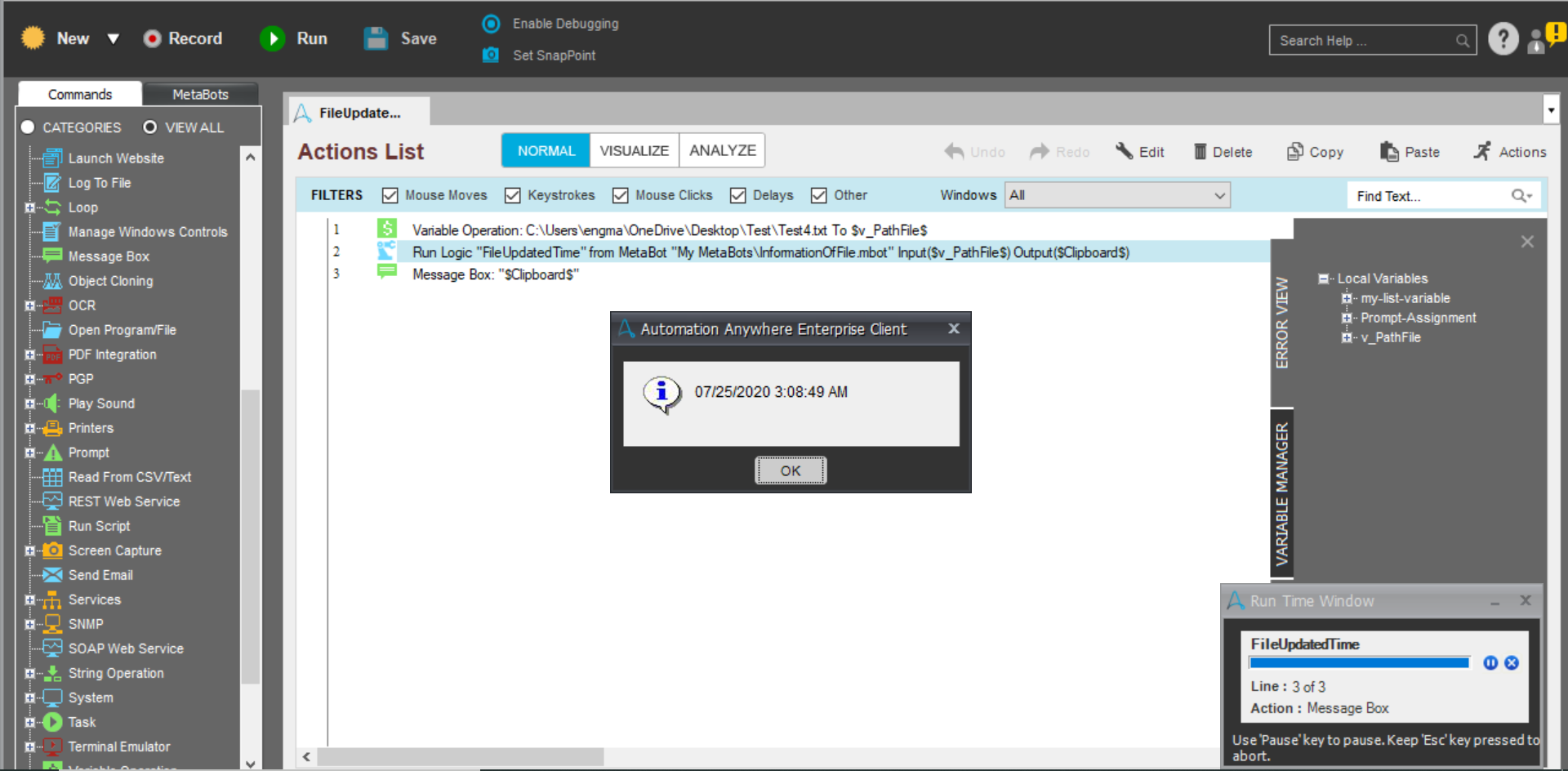Click the String Operation command icon
1568x771 pixels.
(52, 672)
